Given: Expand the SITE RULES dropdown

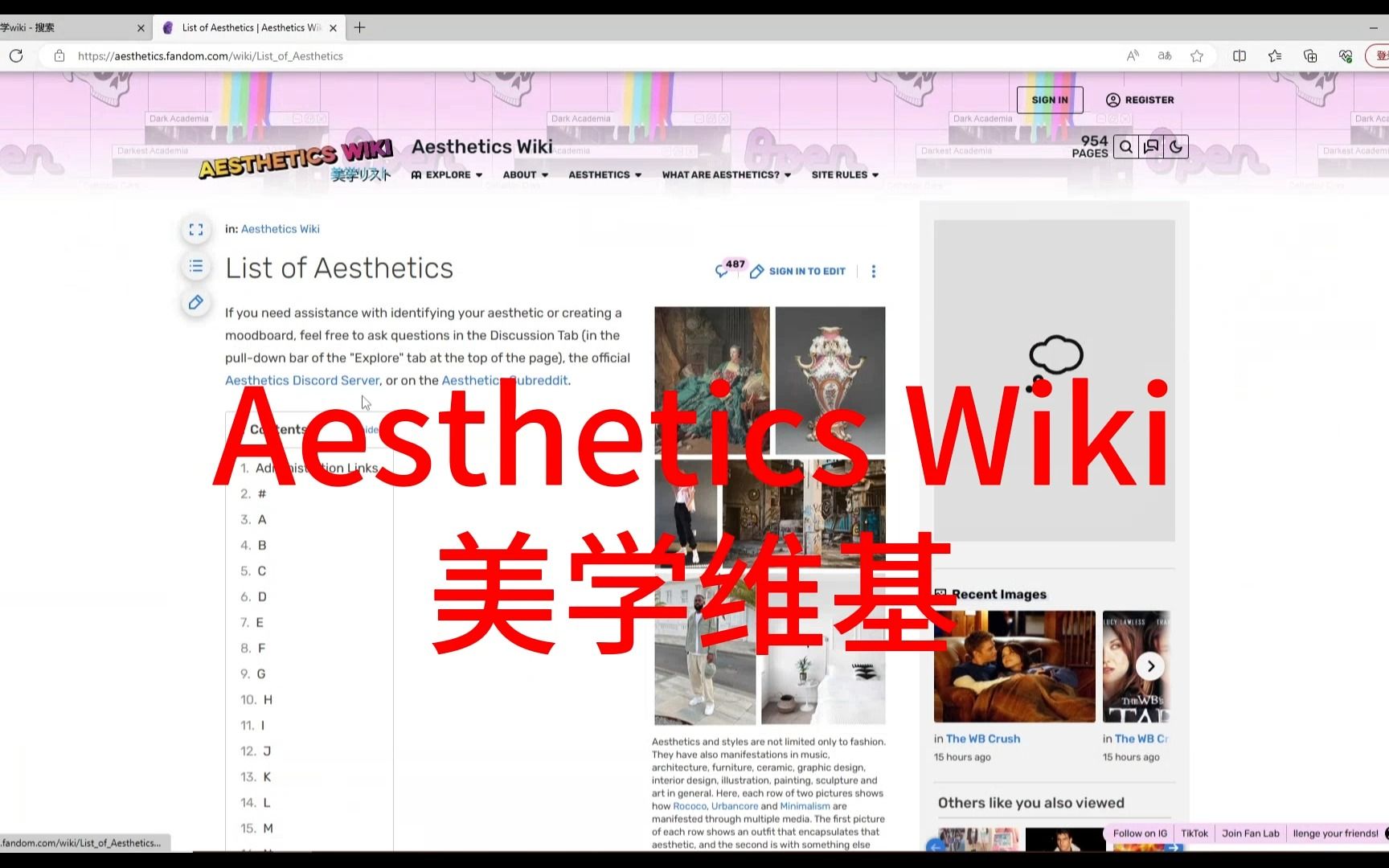Looking at the screenshot, I should 845,174.
